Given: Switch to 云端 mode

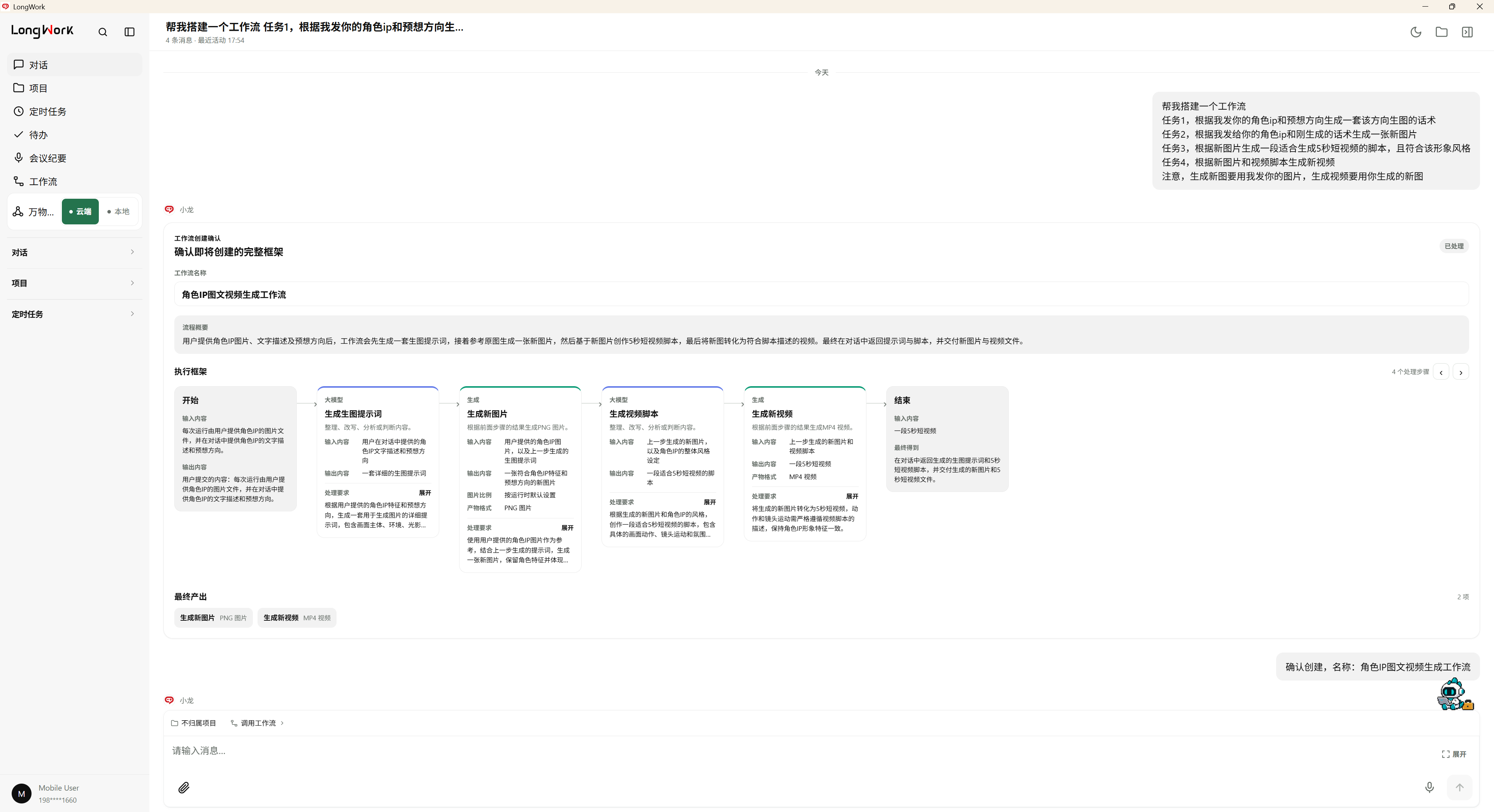Looking at the screenshot, I should pyautogui.click(x=80, y=212).
